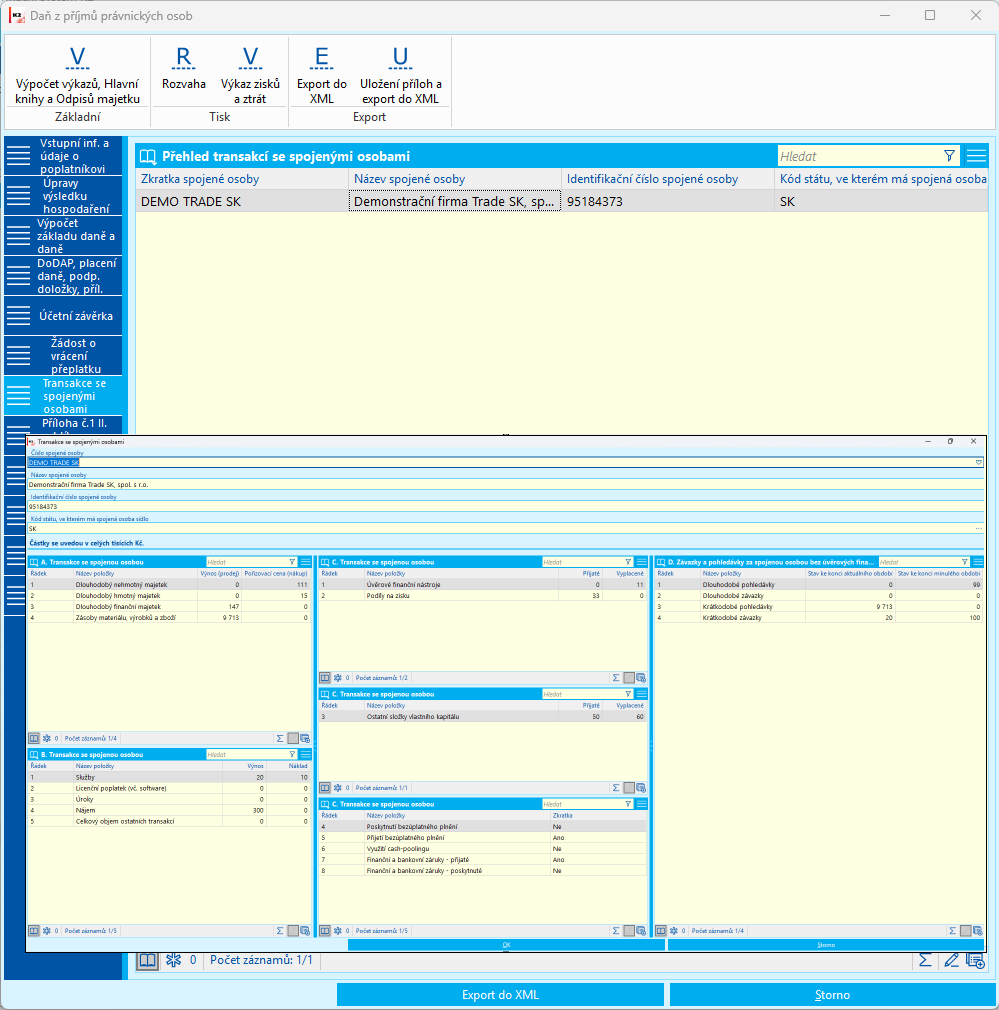
Task: Click Storno button of main window
Action: pyautogui.click(x=832, y=995)
